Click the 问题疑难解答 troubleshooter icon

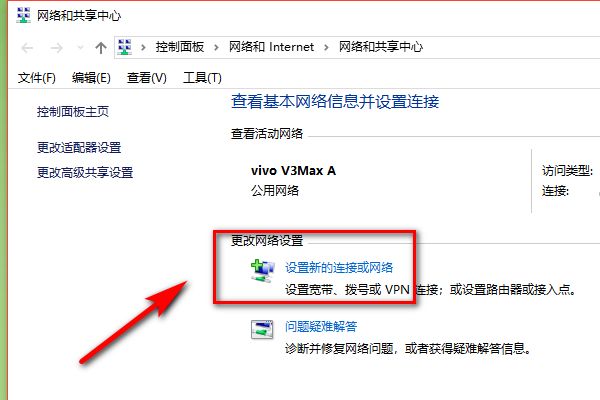262,330
